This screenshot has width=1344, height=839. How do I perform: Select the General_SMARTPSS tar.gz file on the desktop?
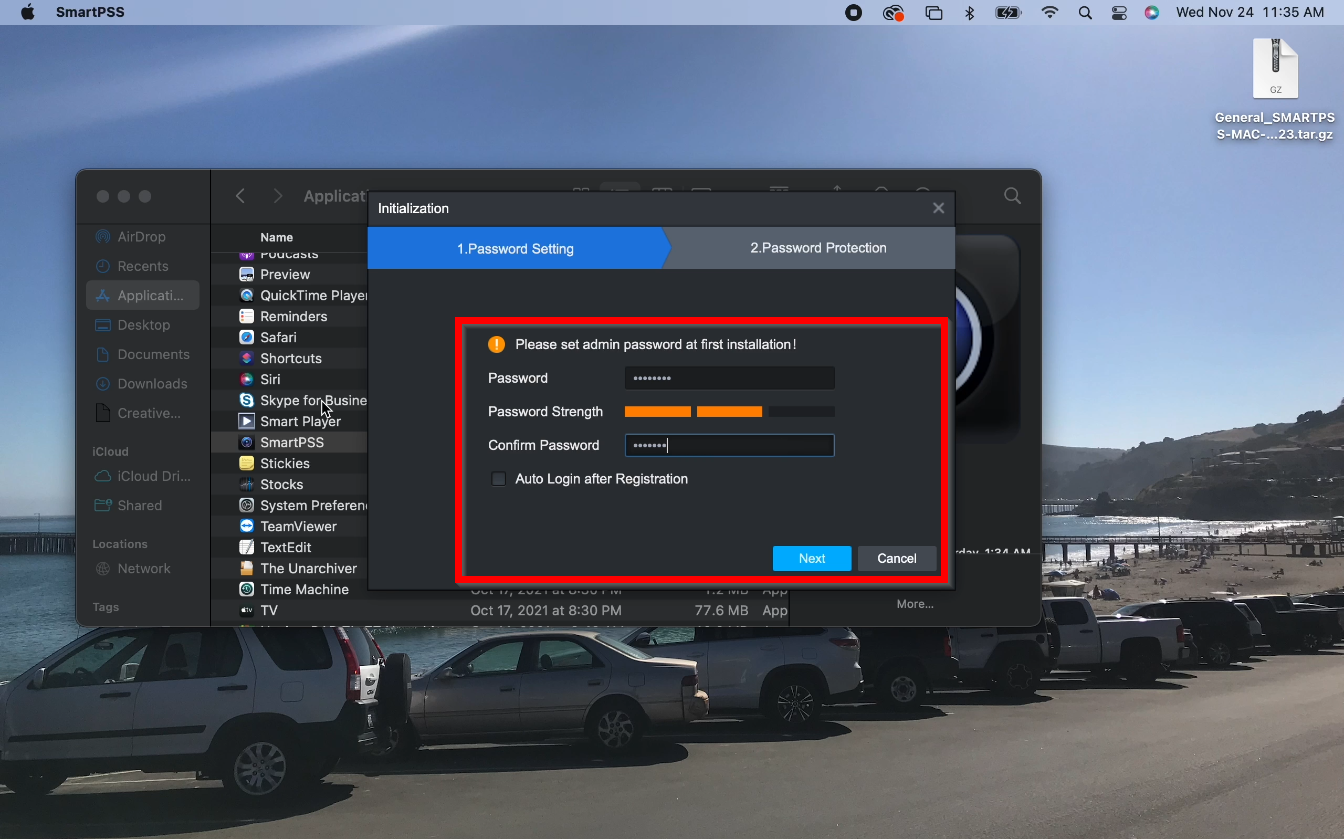pos(1275,89)
